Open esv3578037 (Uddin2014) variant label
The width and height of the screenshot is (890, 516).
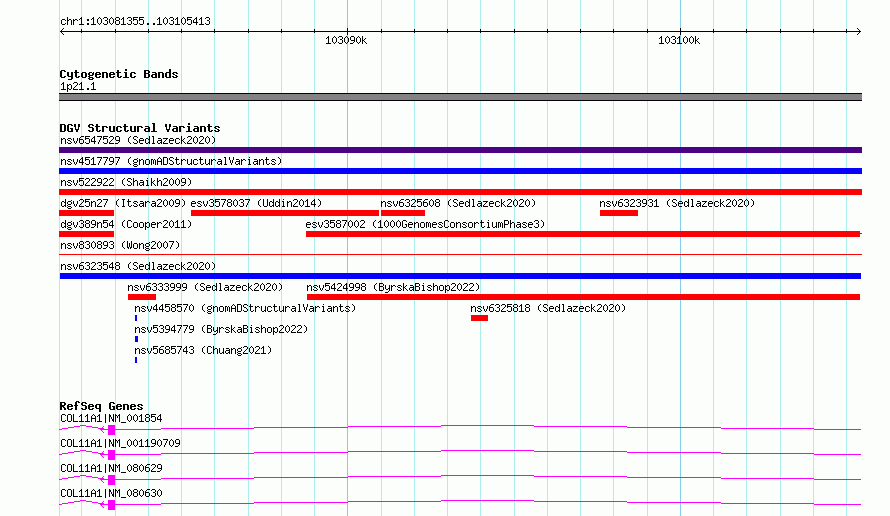256,203
